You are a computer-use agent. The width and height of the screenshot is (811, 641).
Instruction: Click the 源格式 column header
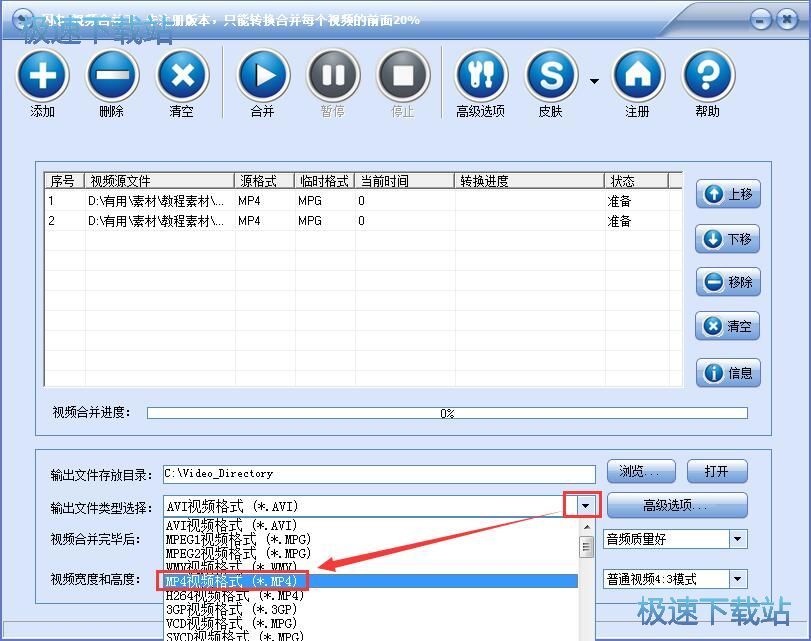click(x=264, y=181)
